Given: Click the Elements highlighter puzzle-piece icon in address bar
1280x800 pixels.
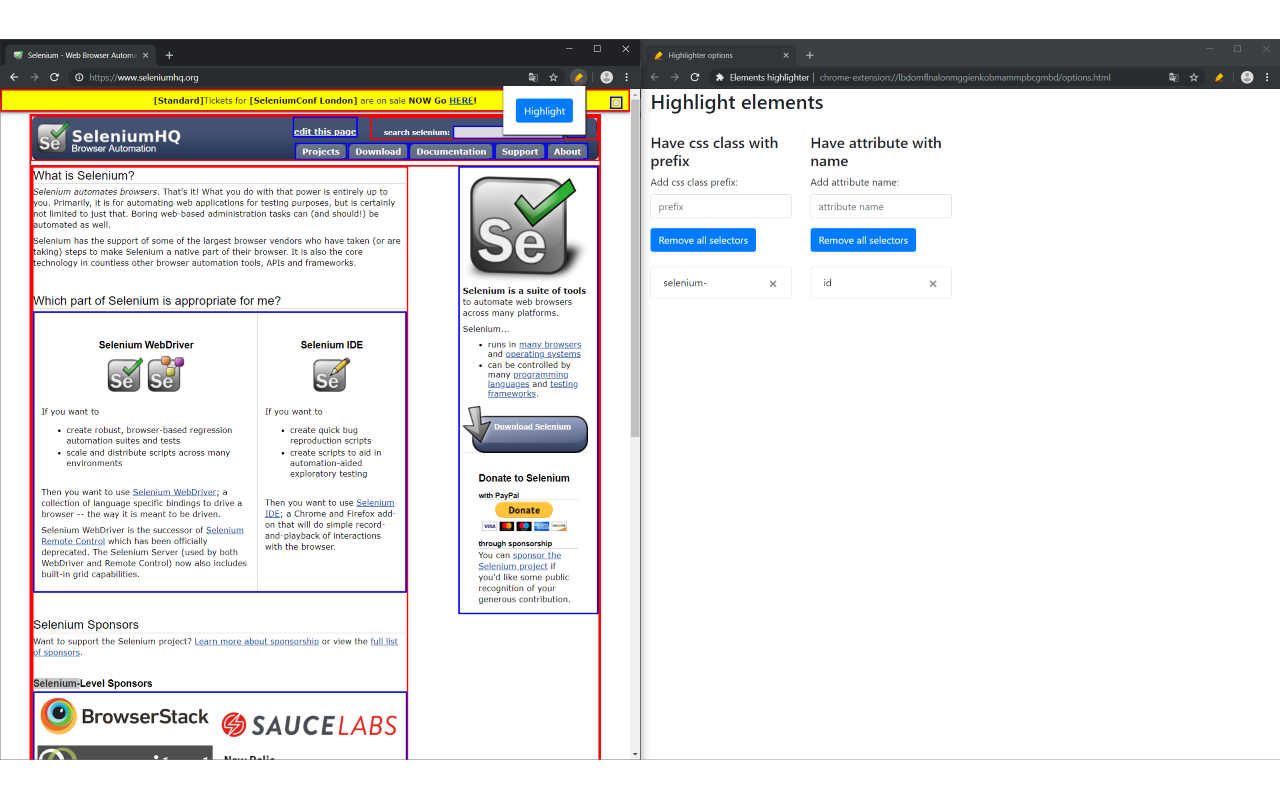Looking at the screenshot, I should pyautogui.click(x=720, y=77).
